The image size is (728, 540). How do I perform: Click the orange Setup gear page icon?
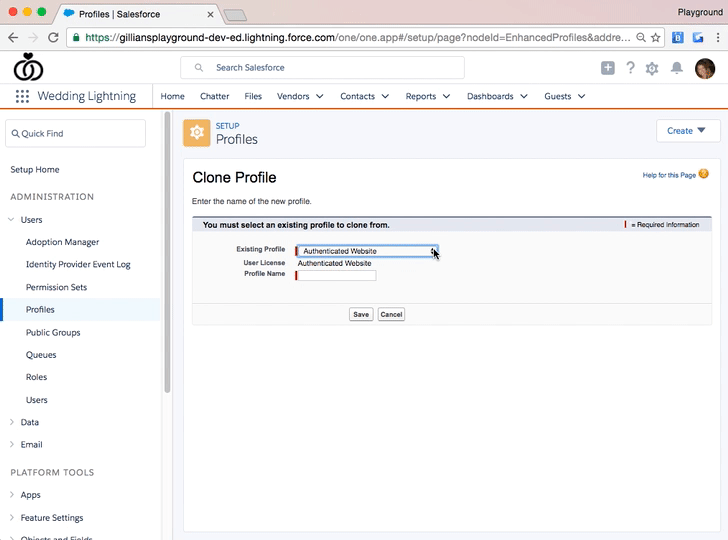(197, 133)
